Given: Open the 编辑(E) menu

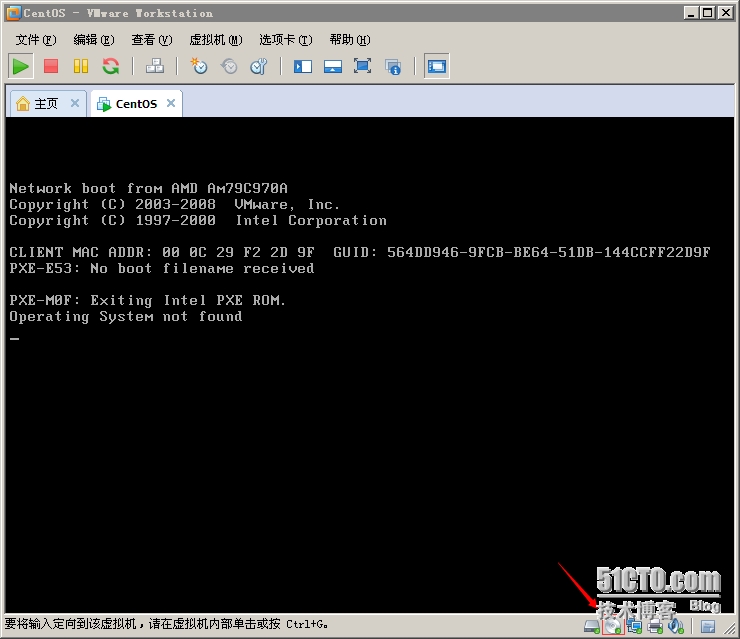Looking at the screenshot, I should tap(94, 40).
